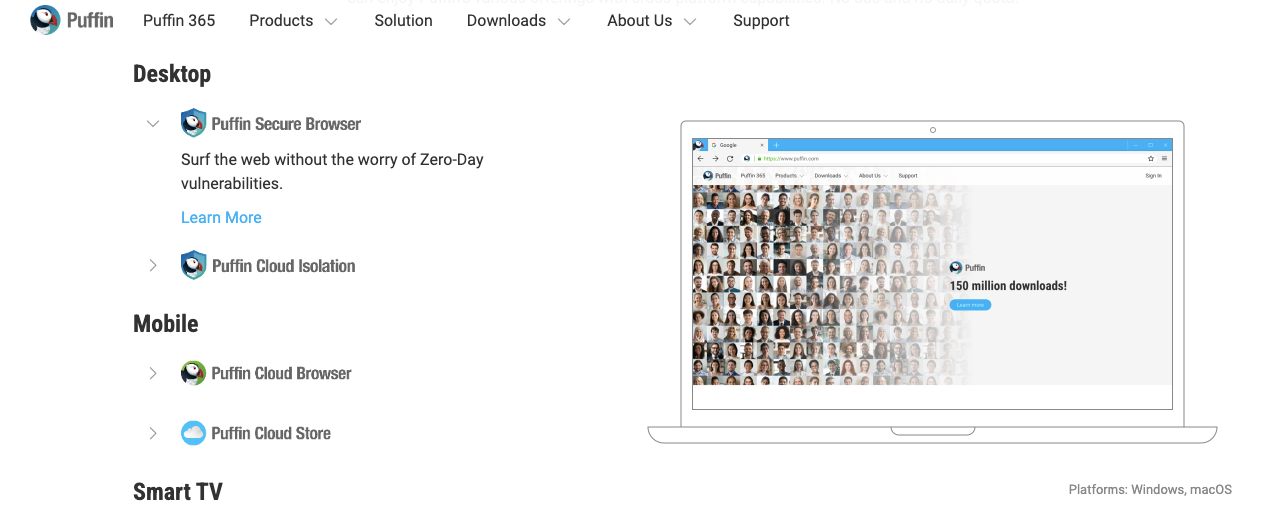
Task: Click the Mobile section heading
Action: 166,324
